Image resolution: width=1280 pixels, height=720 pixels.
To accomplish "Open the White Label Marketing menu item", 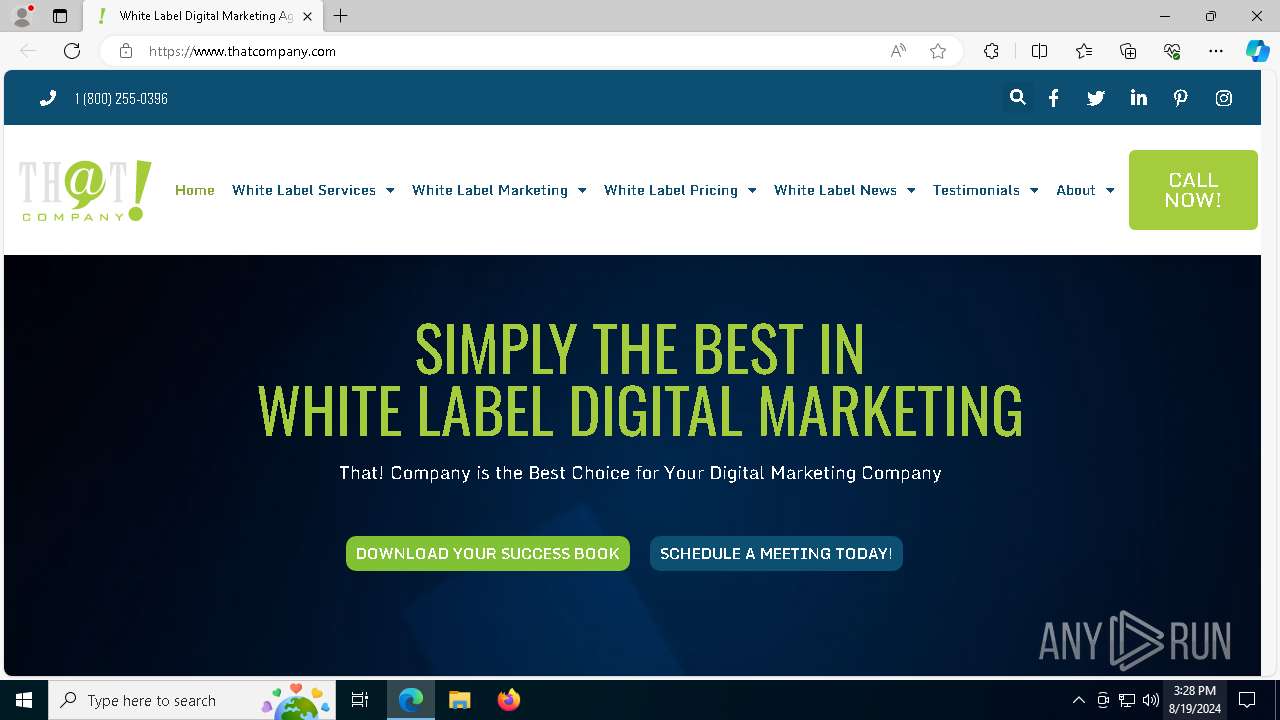I will (490, 190).
